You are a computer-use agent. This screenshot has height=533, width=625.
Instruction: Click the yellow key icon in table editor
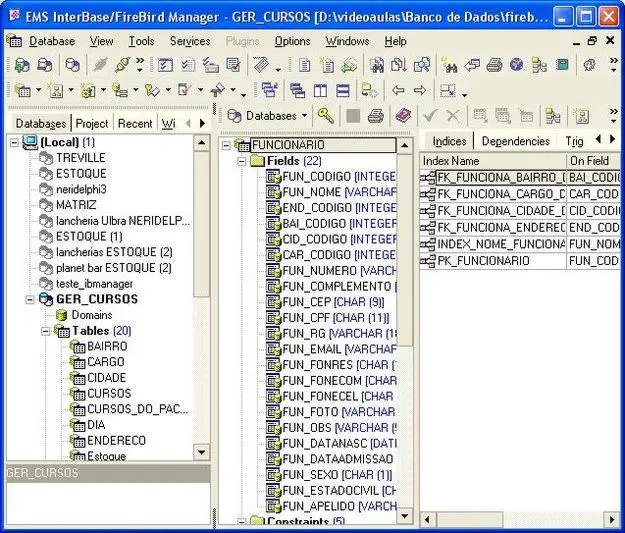pyautogui.click(x=326, y=116)
